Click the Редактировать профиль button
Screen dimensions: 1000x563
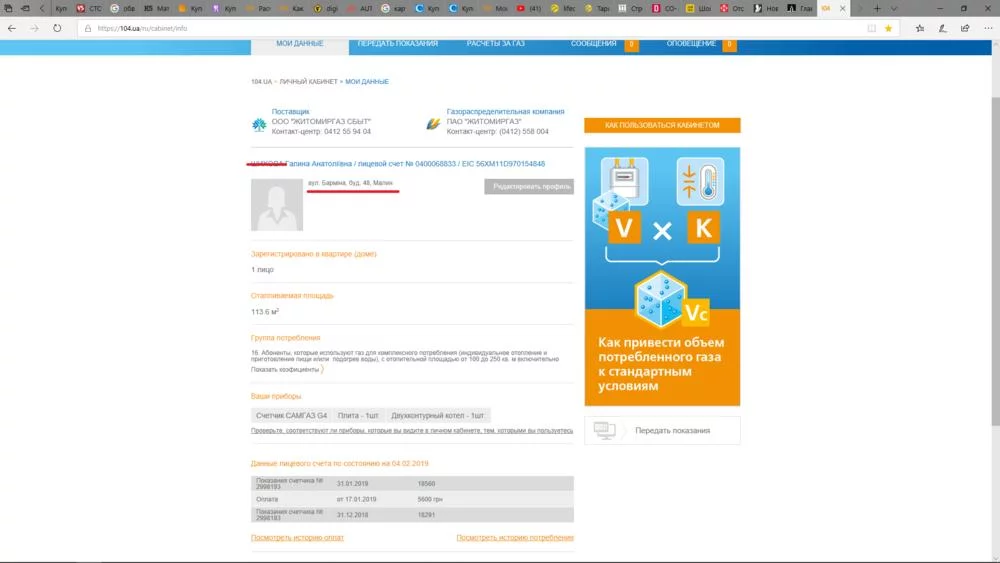pos(529,186)
